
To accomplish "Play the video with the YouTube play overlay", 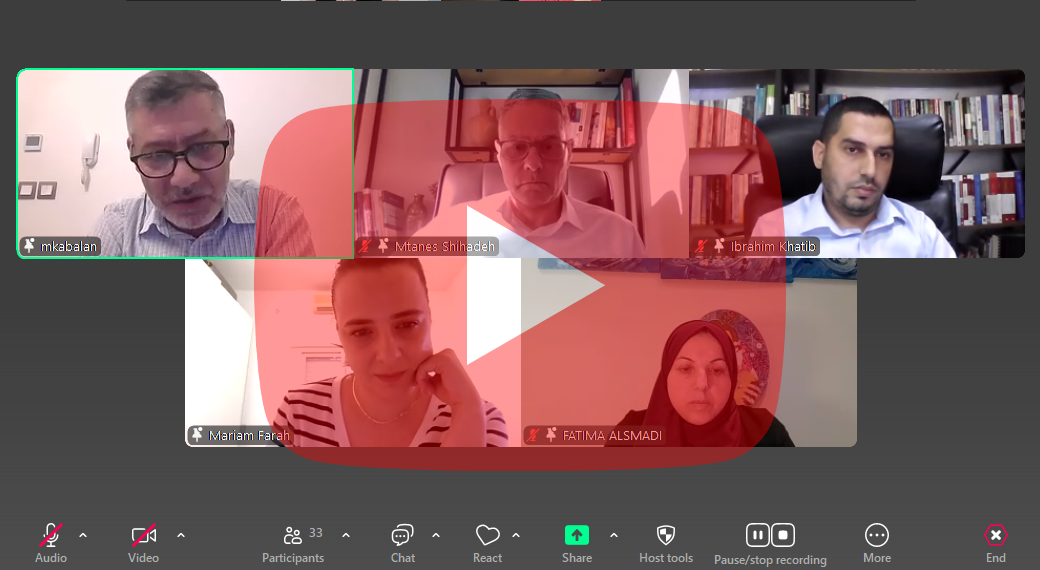I will coord(520,285).
